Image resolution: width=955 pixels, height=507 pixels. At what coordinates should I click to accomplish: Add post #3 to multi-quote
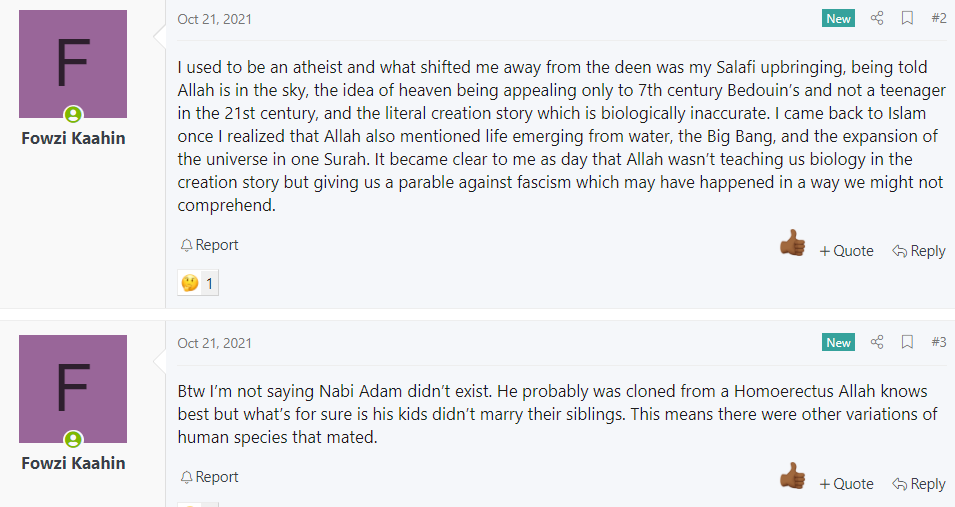pos(846,484)
